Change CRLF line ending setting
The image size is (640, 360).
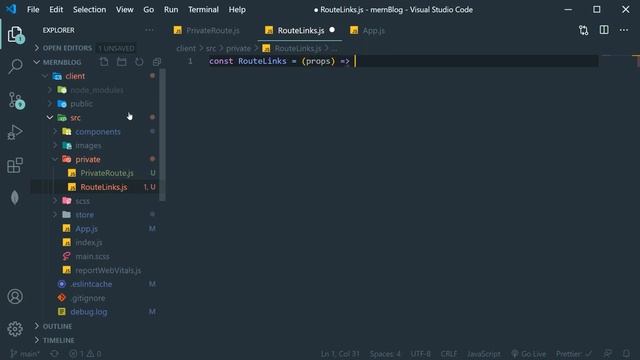[x=449, y=354]
